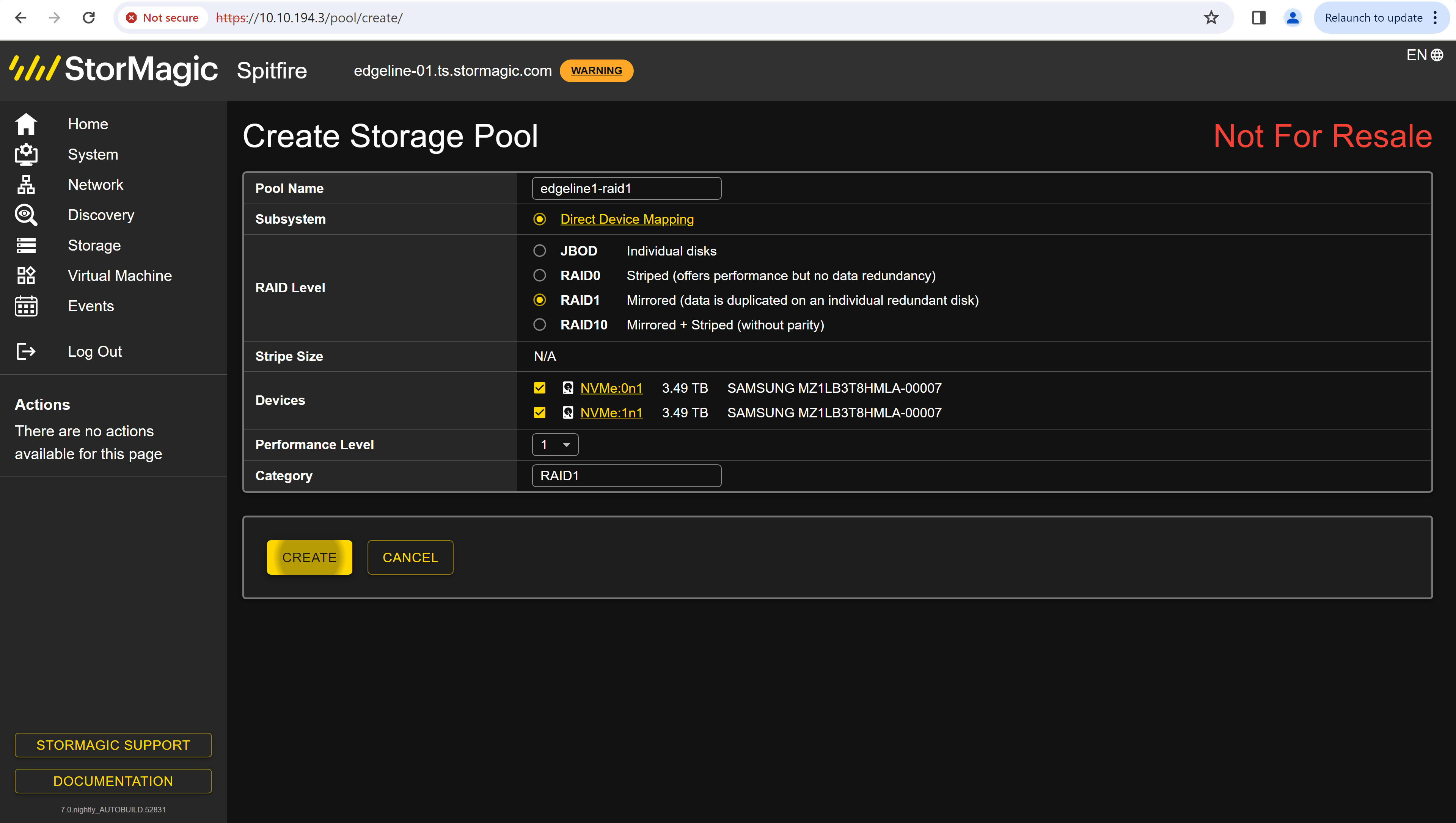This screenshot has height=823, width=1456.
Task: Click the first SAMSUNG MZ1LB3T8HMLA-00007 label
Action: [834, 388]
